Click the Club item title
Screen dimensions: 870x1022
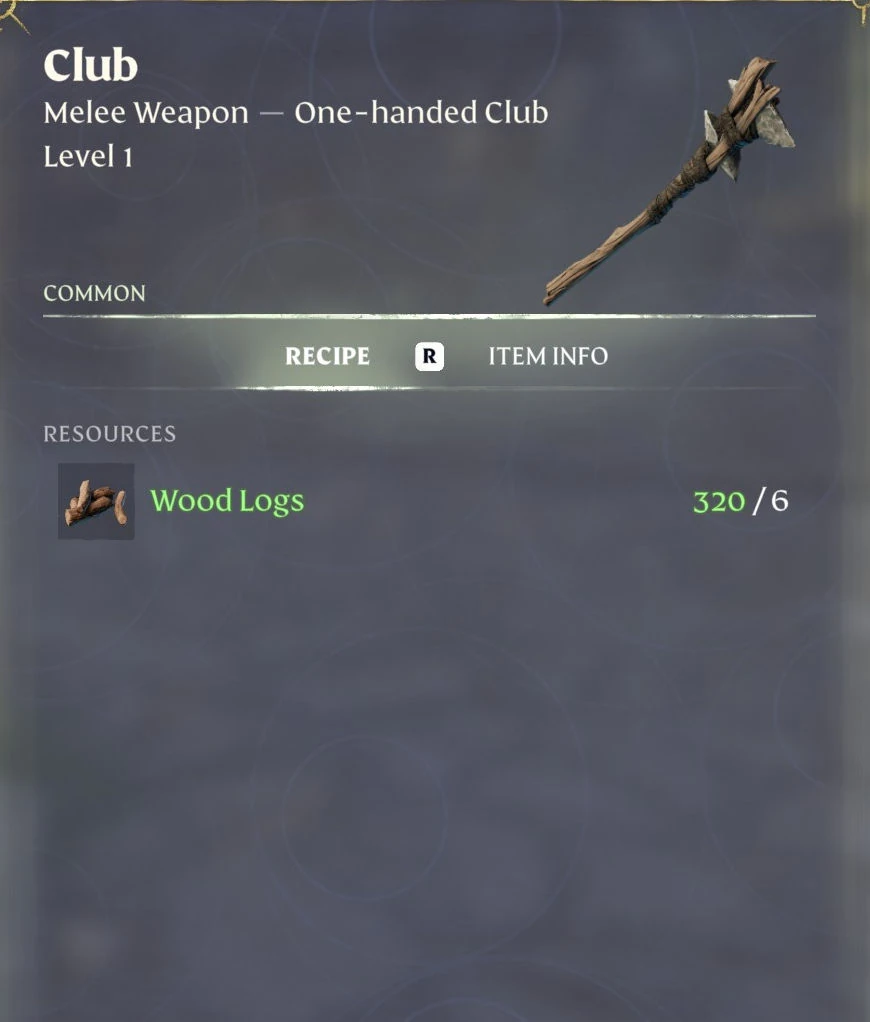(91, 66)
